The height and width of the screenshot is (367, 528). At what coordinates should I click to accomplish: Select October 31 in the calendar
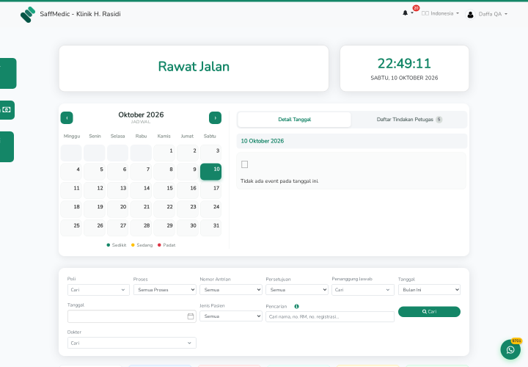pyautogui.click(x=211, y=228)
